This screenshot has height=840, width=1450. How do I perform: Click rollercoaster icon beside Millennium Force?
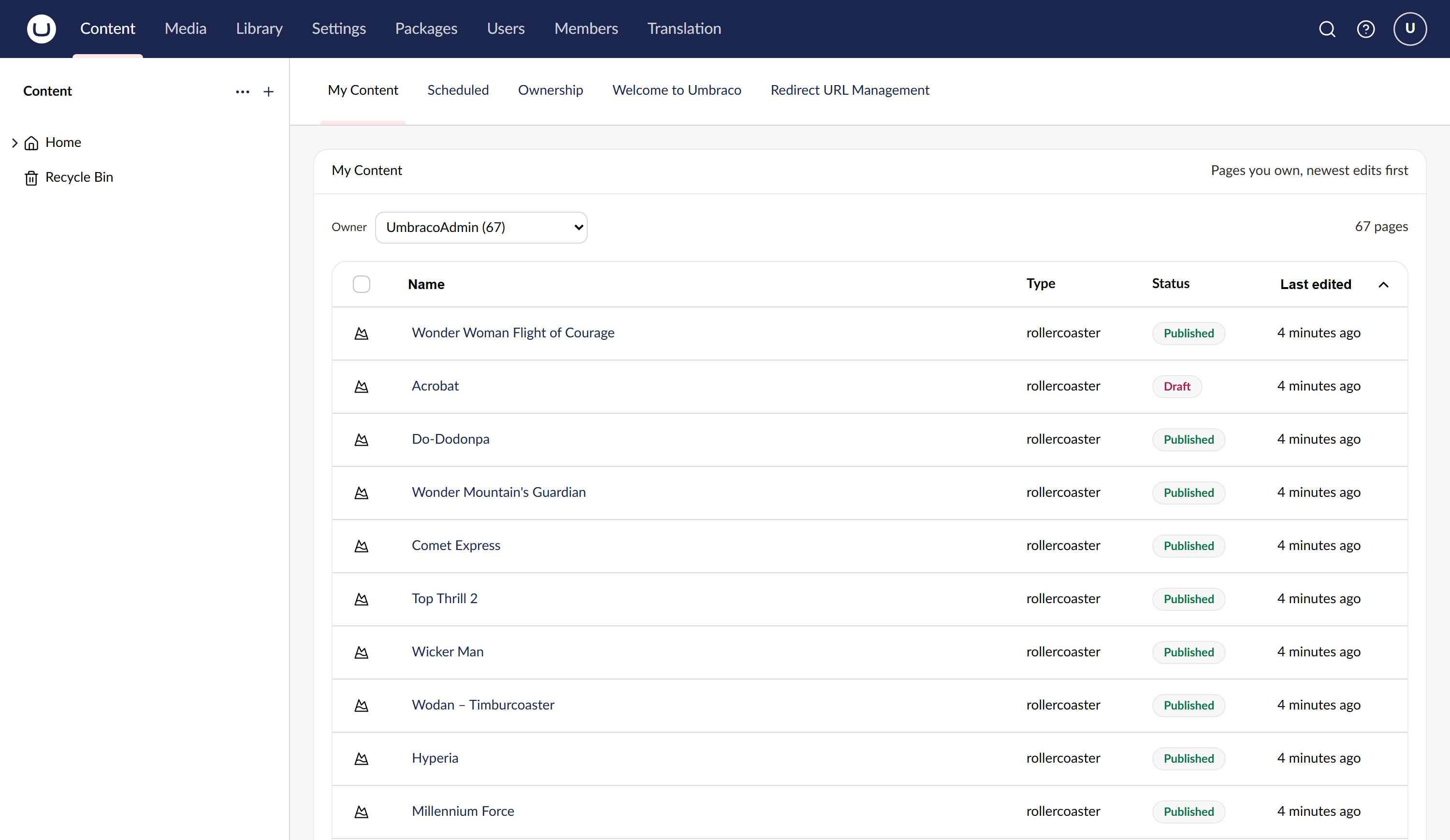pyautogui.click(x=362, y=811)
